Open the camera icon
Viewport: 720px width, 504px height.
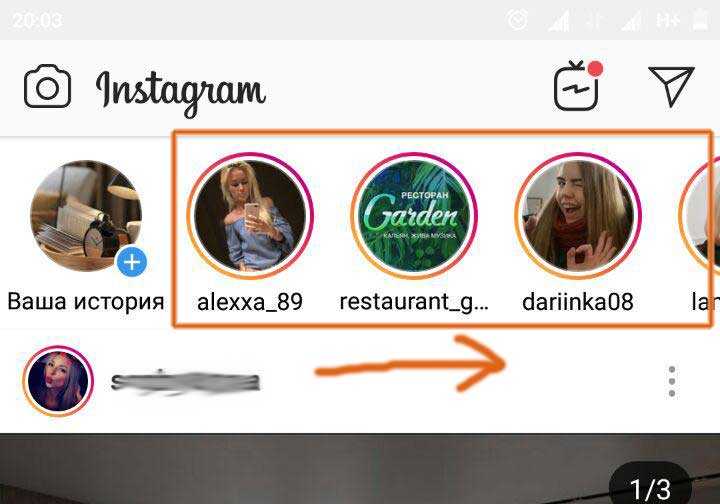click(x=47, y=86)
